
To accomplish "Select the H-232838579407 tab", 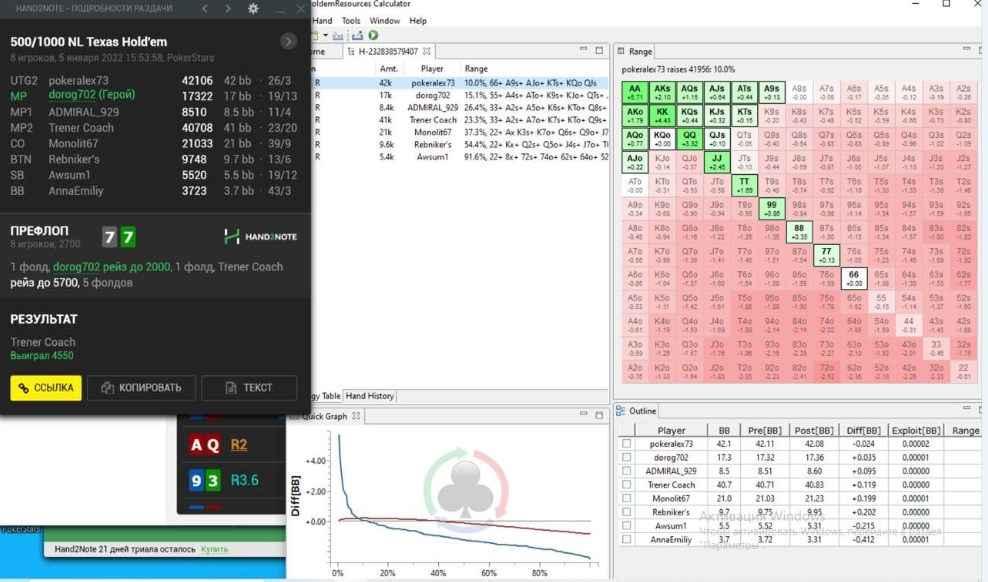I will click(x=388, y=51).
